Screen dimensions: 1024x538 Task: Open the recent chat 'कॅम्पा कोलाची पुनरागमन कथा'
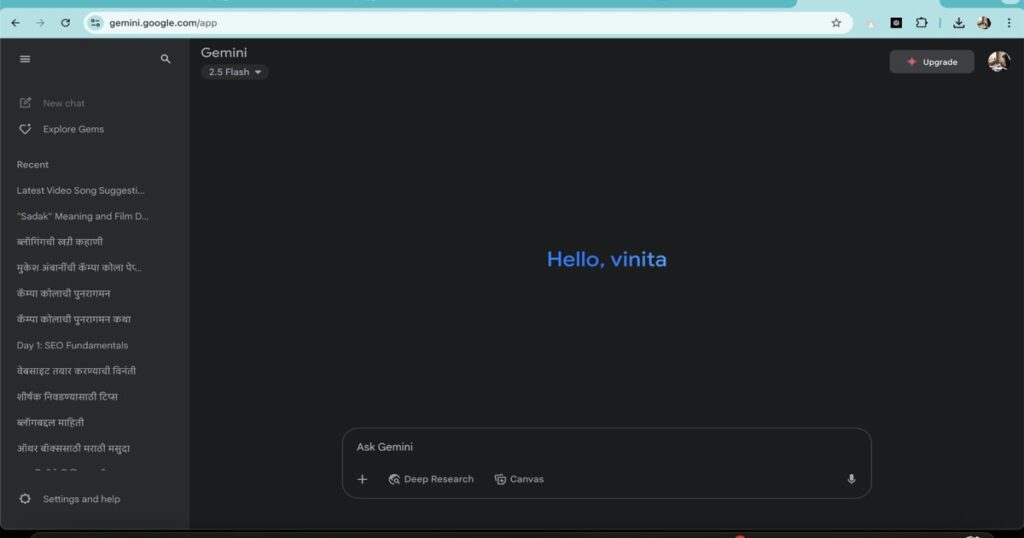pyautogui.click(x=73, y=319)
